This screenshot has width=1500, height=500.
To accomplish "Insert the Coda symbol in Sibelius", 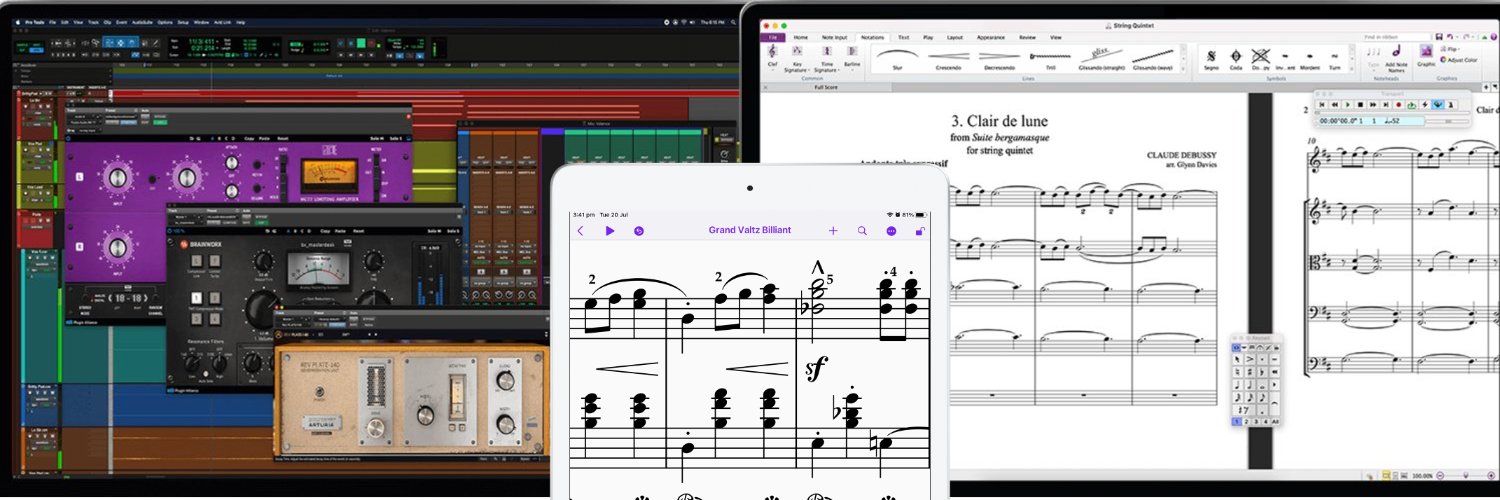I will click(x=1236, y=59).
